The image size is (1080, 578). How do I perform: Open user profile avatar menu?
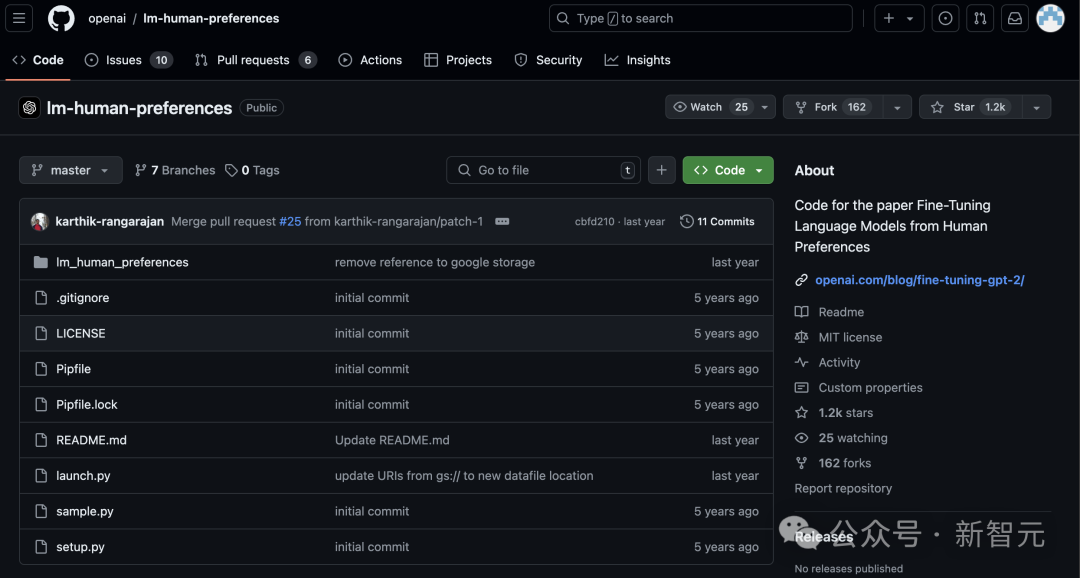click(x=1050, y=18)
